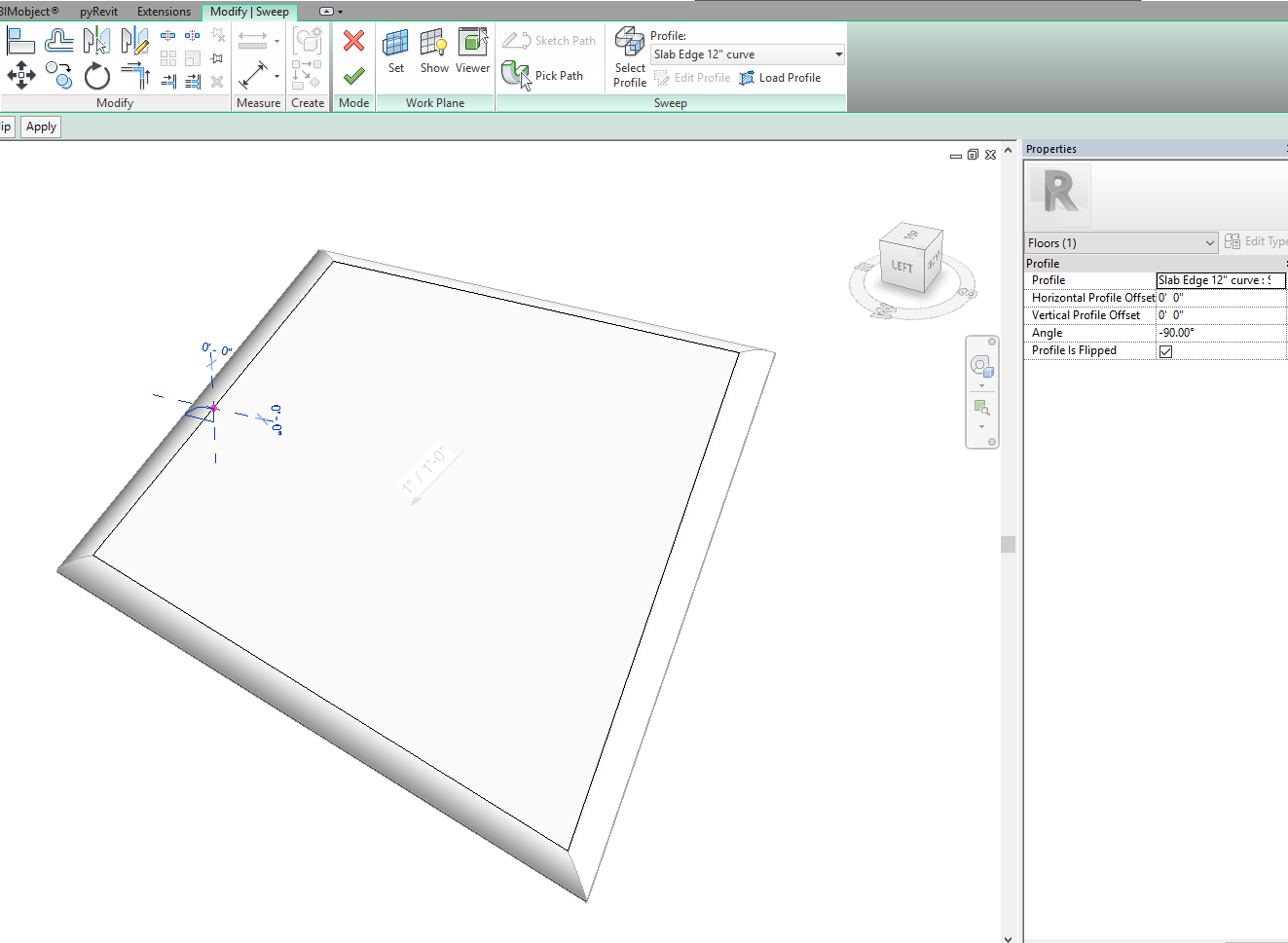Uncheck the Profile Is Flipped checkbox
This screenshot has width=1288, height=943.
pos(1165,351)
